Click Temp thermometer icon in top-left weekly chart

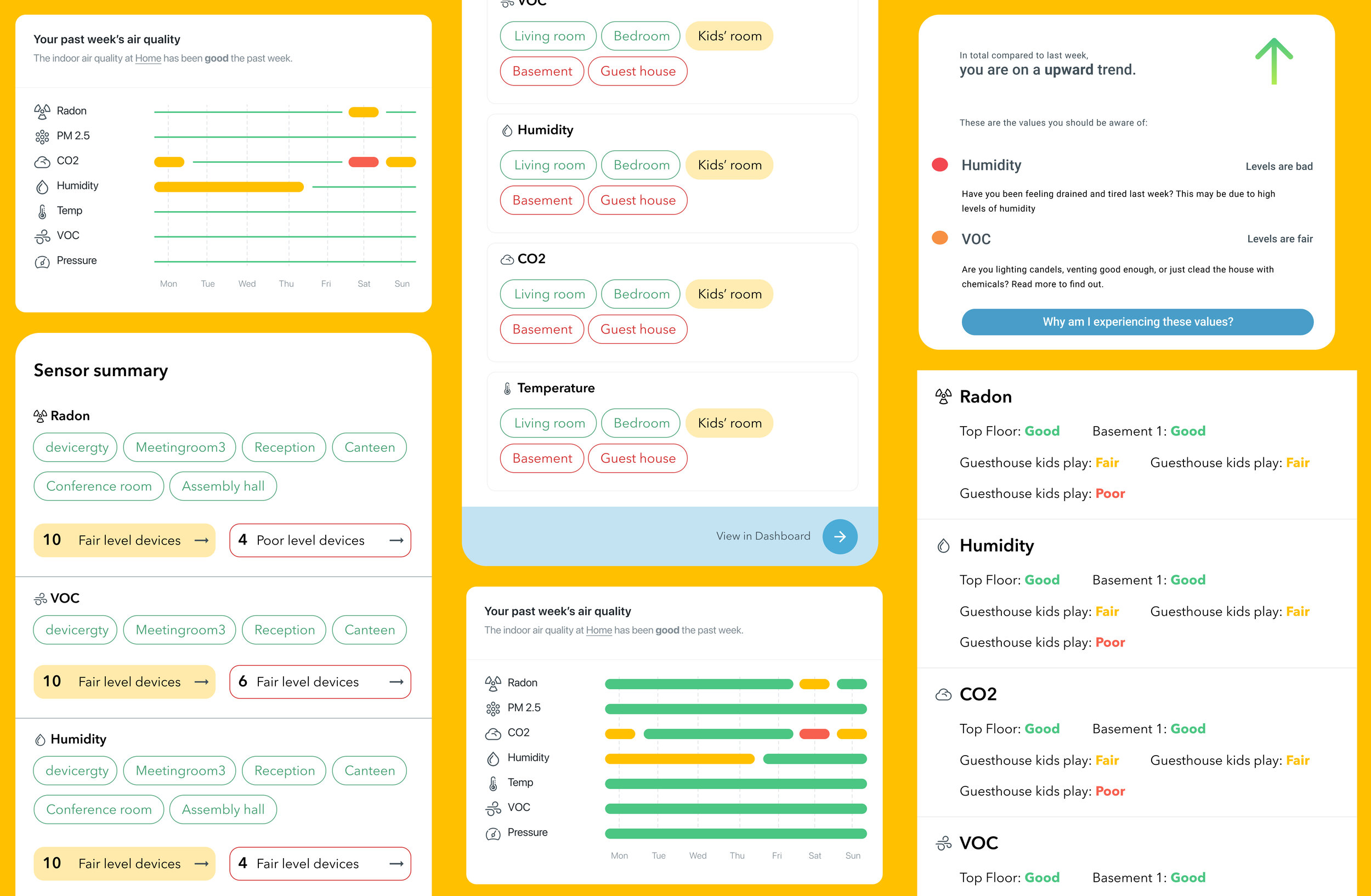pyautogui.click(x=42, y=211)
